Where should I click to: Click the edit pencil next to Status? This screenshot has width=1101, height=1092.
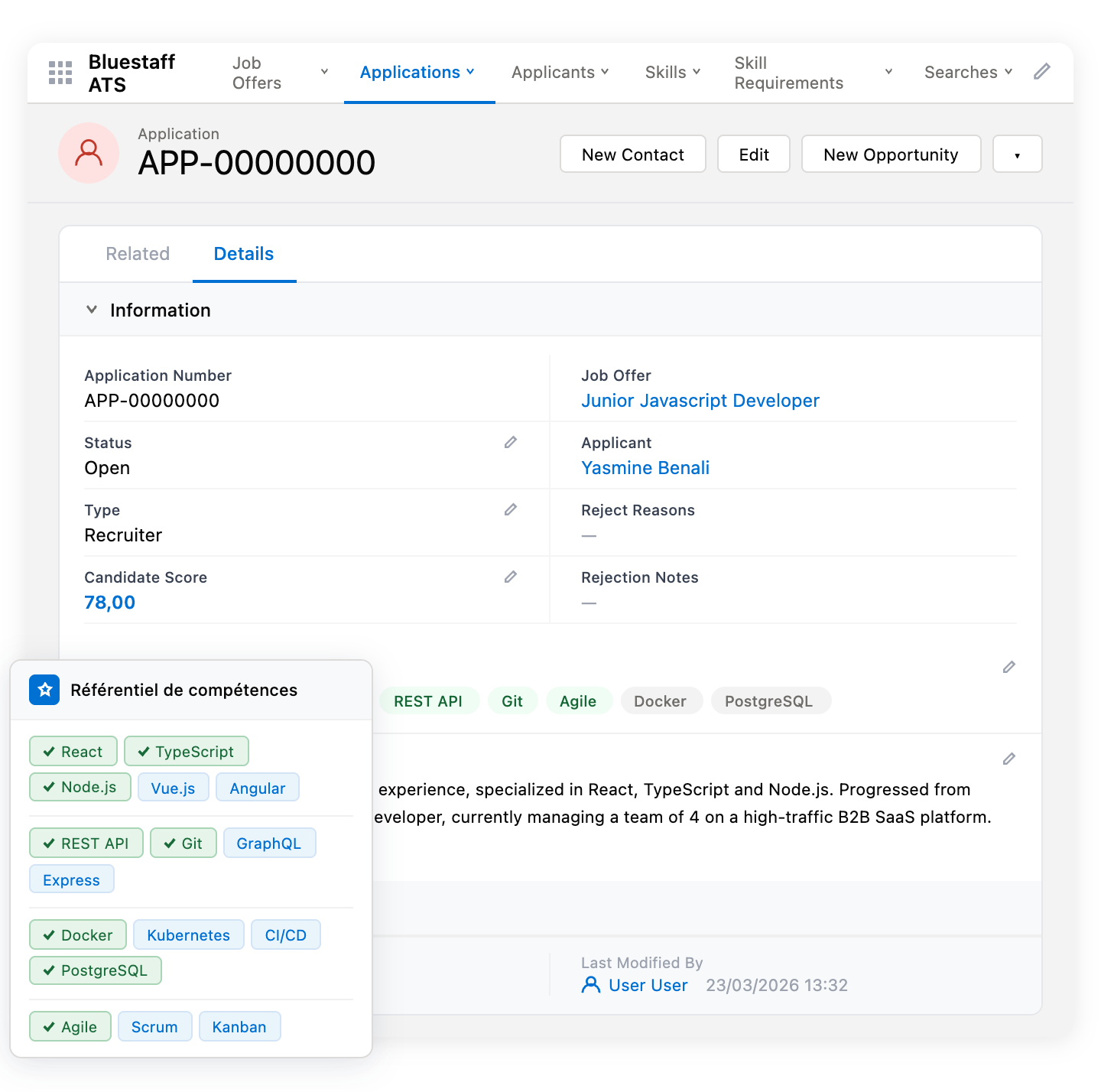tap(511, 442)
